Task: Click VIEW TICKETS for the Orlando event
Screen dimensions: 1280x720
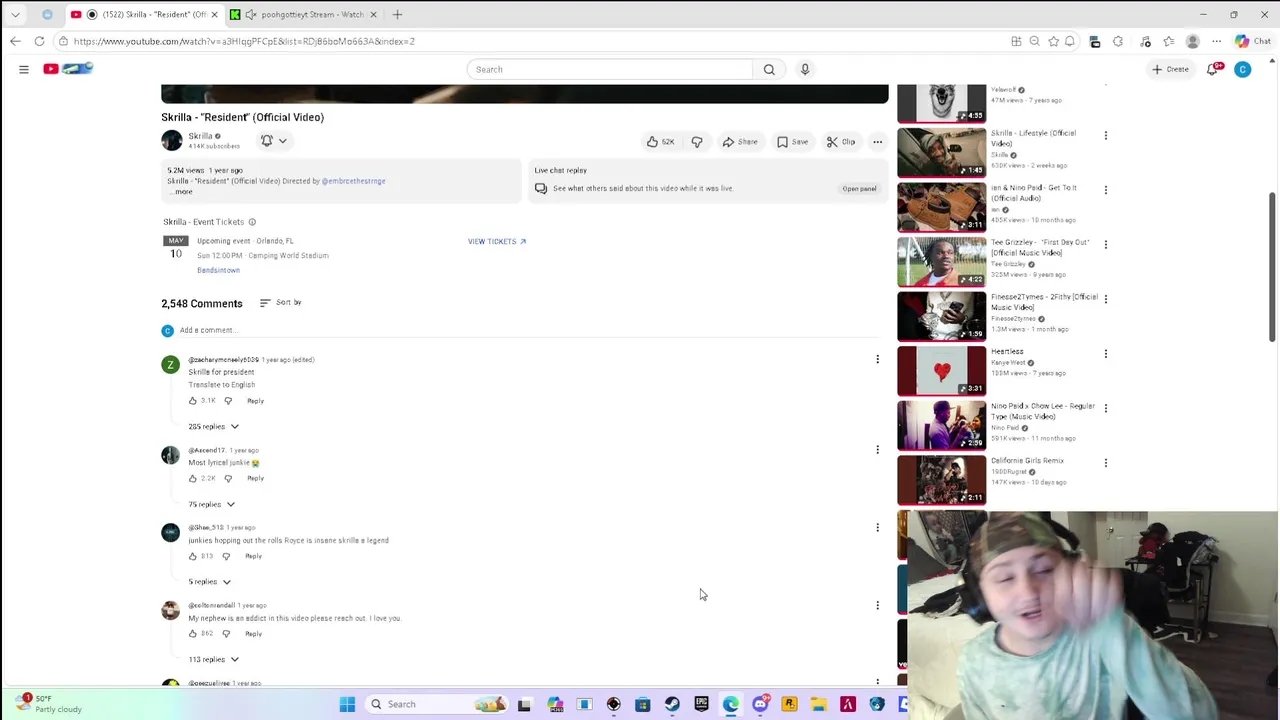Action: coord(496,241)
